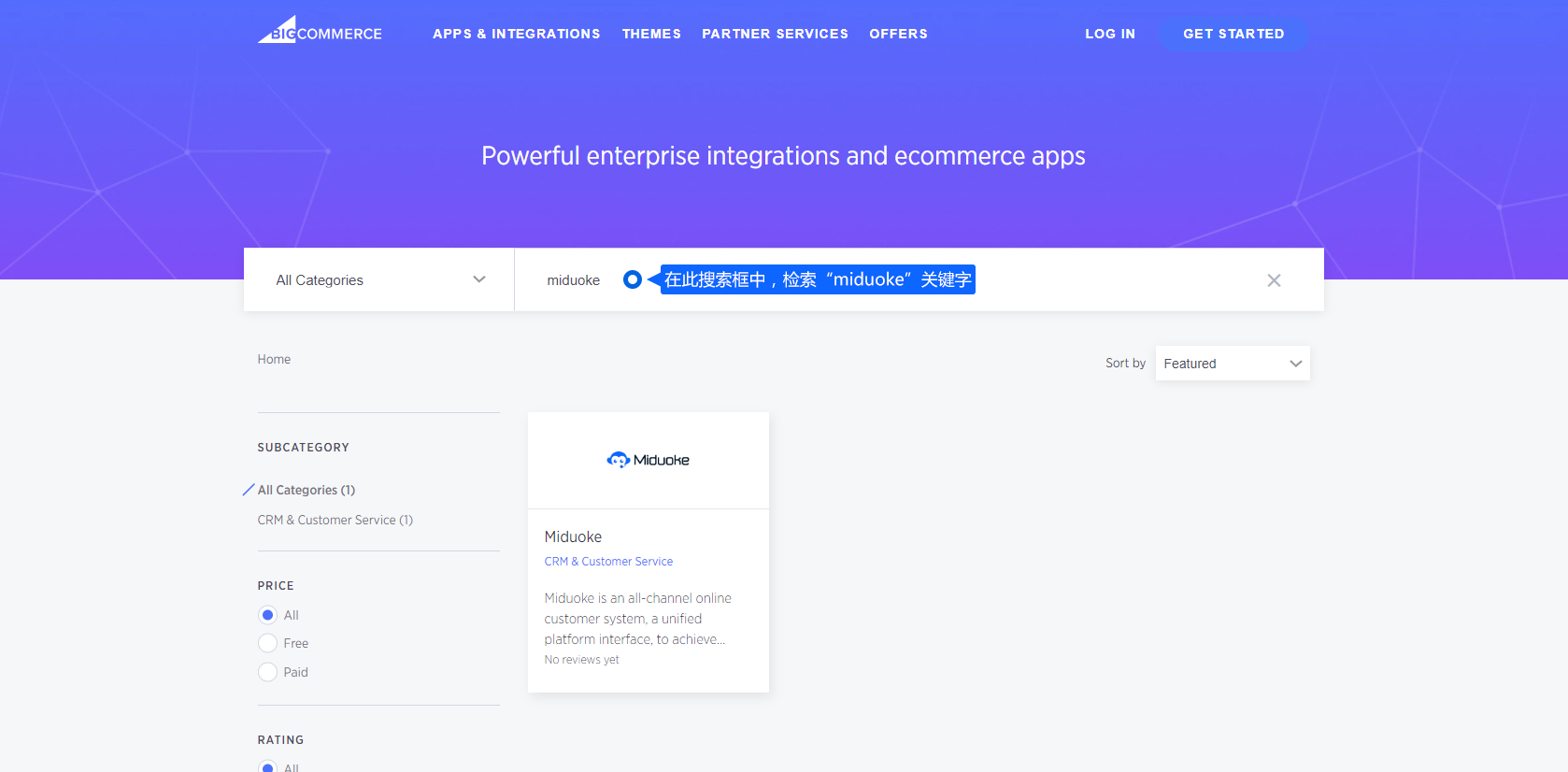The width and height of the screenshot is (1568, 772).
Task: Open the Miduoke app title link
Action: click(573, 536)
